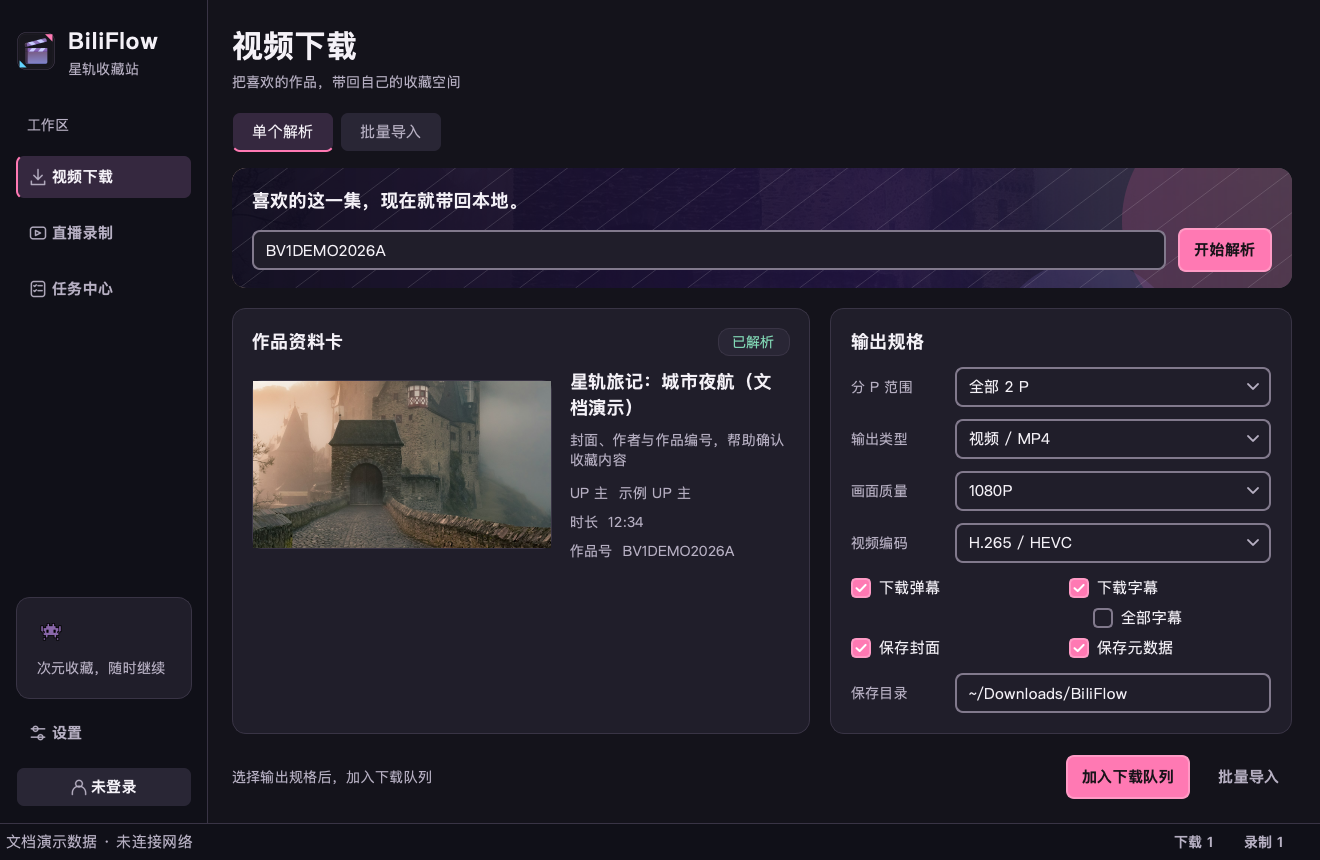This screenshot has height=860, width=1320.
Task: Open the 视频编码 dropdown showing H.265 / HEVC
Action: tap(1113, 543)
